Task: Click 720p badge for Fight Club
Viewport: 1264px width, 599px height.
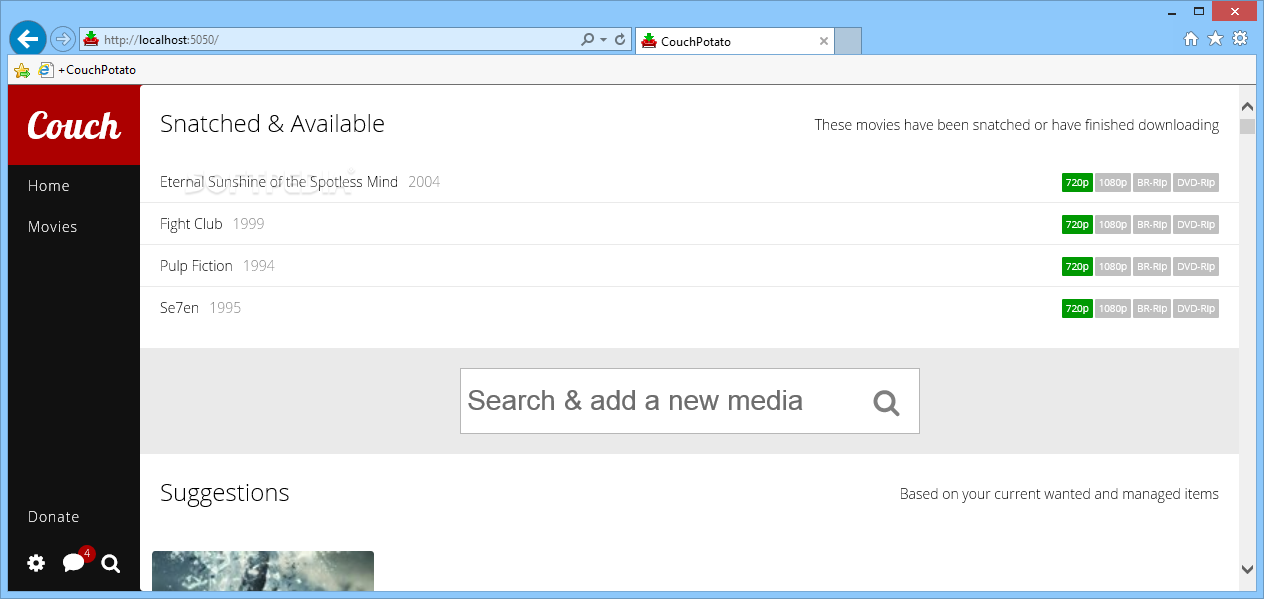Action: pyautogui.click(x=1077, y=225)
